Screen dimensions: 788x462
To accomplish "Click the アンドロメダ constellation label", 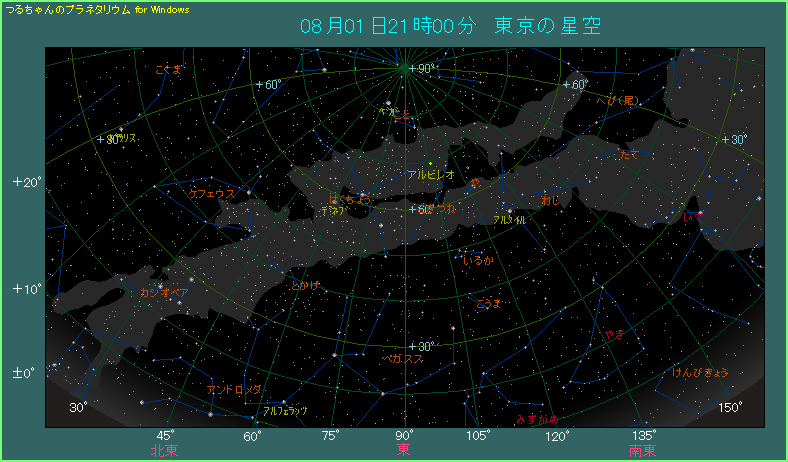I will [234, 389].
